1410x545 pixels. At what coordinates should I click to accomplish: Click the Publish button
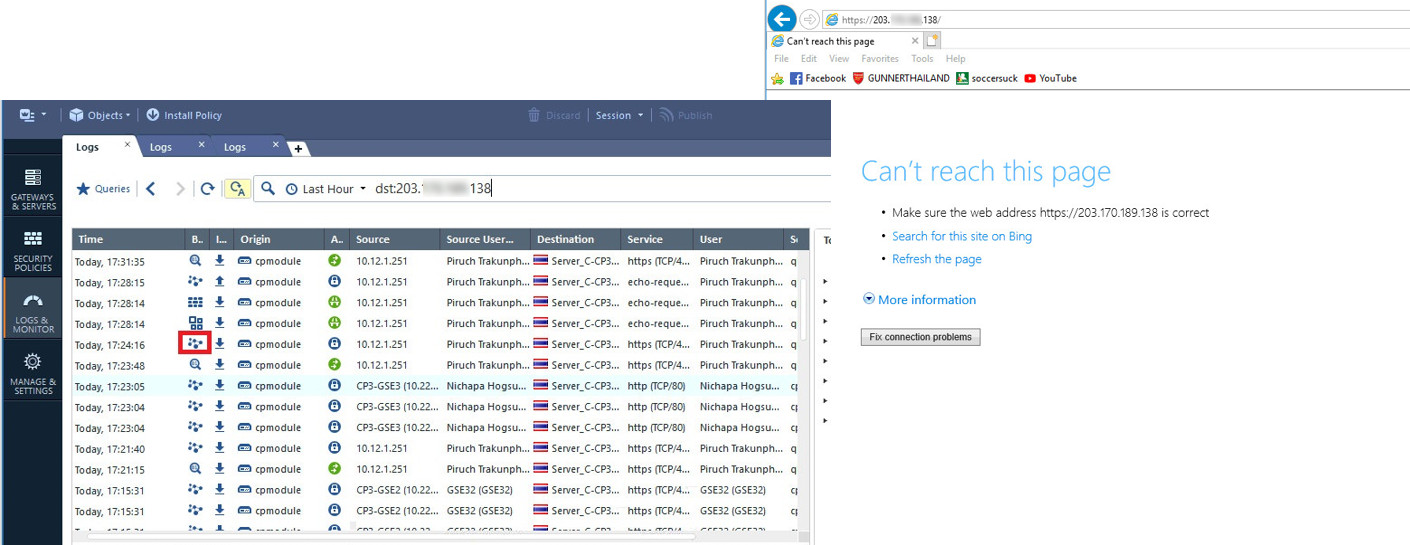coord(686,115)
